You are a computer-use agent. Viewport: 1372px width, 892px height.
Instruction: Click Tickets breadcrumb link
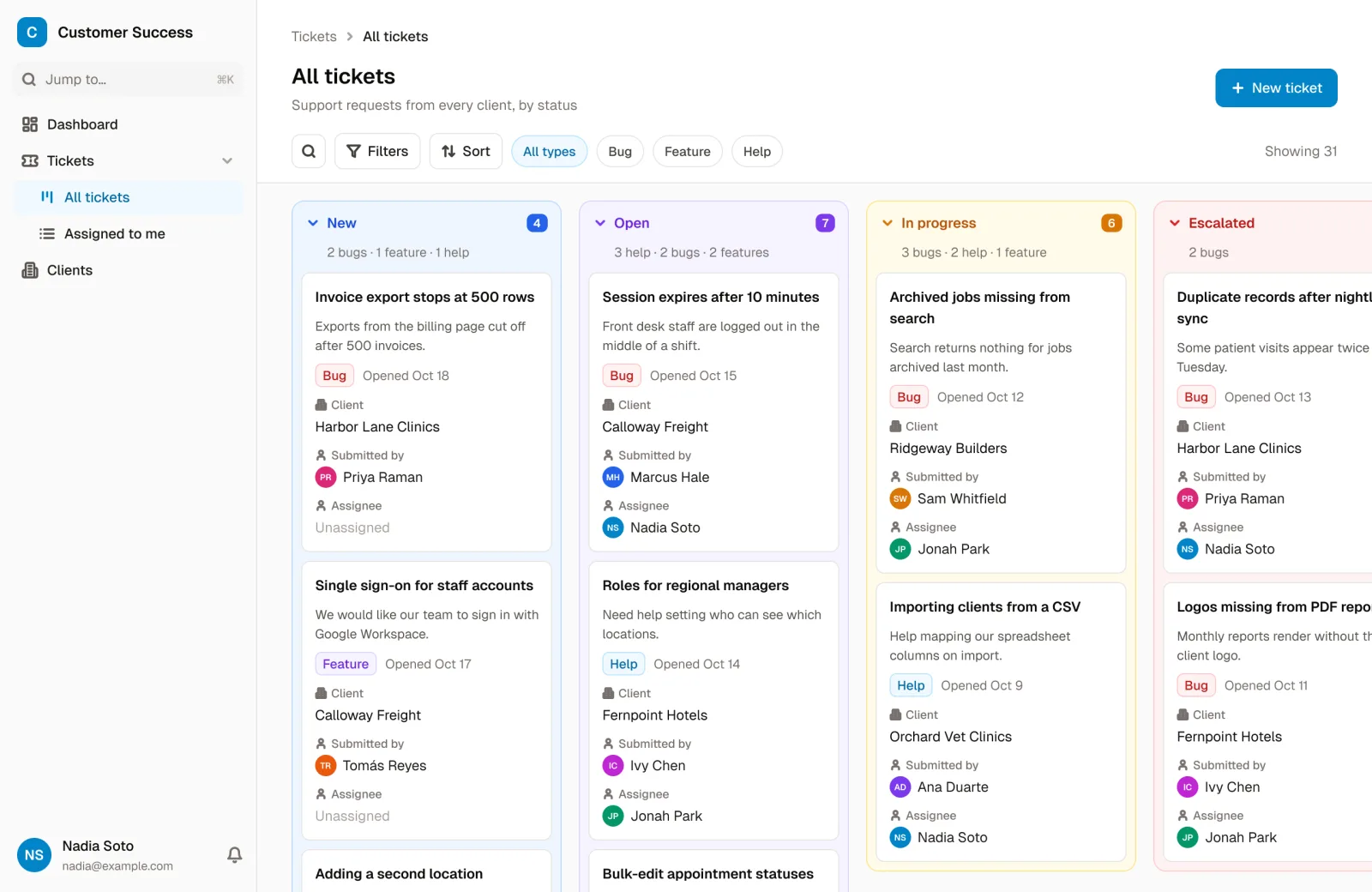[314, 37]
